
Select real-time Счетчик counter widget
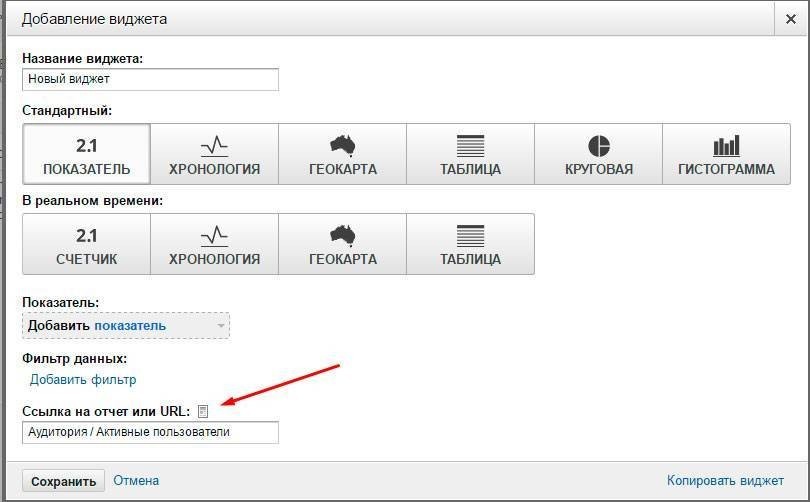click(x=86, y=244)
